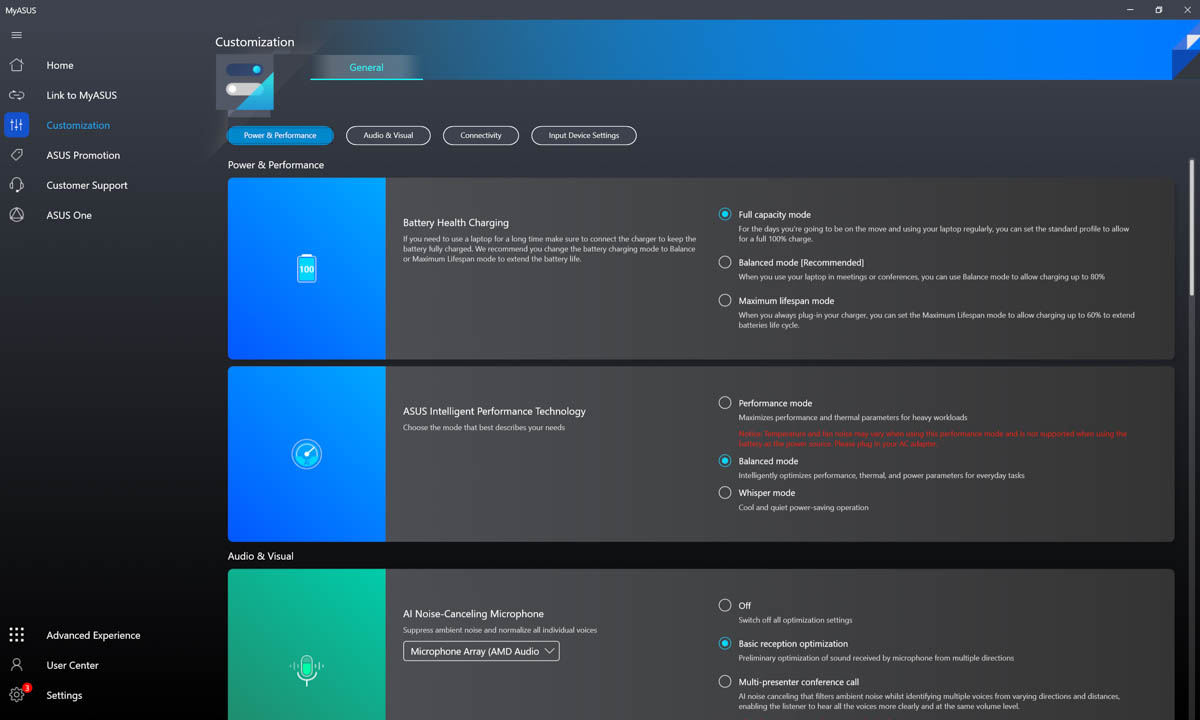
Task: Choose Balanced mode under Intelligent Performance
Action: (x=725, y=461)
